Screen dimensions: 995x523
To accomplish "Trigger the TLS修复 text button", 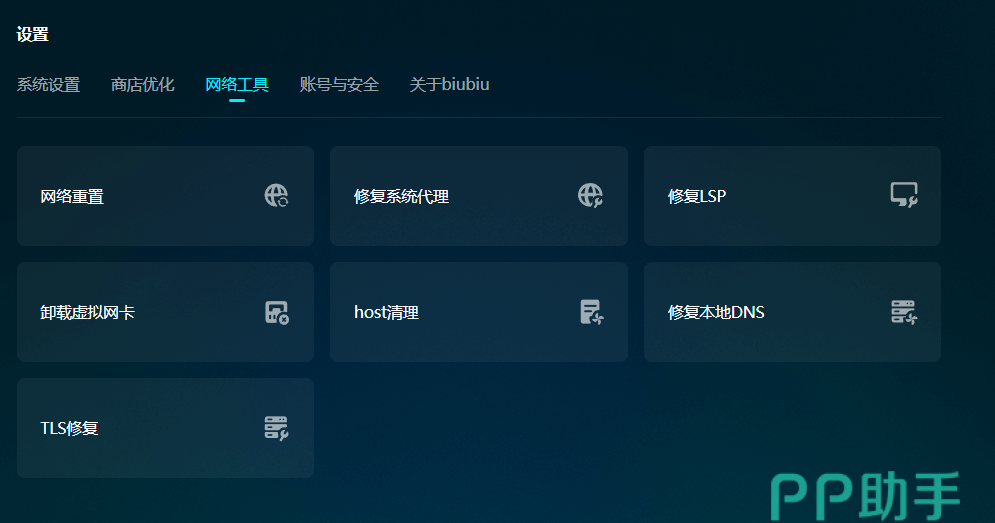I will [69, 429].
